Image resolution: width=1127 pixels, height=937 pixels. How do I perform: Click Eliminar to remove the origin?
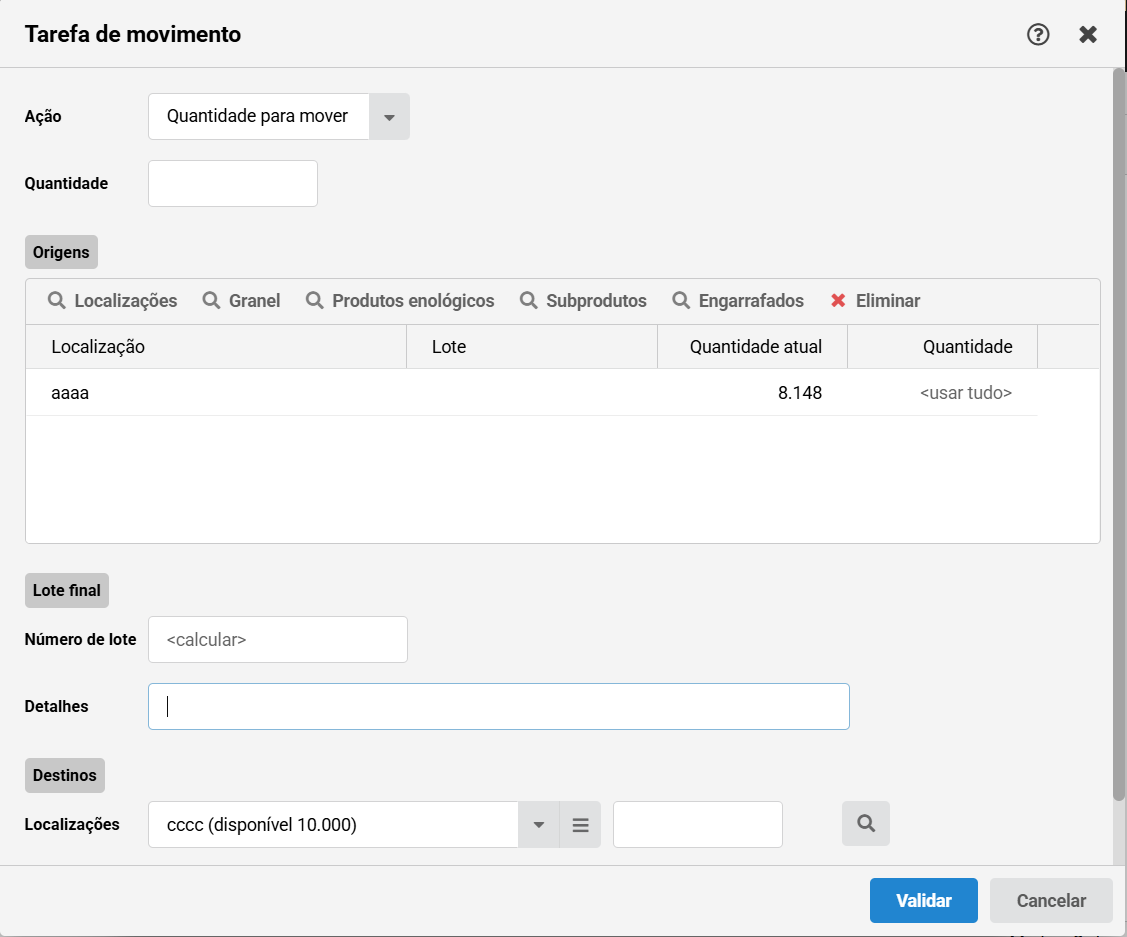tap(875, 300)
